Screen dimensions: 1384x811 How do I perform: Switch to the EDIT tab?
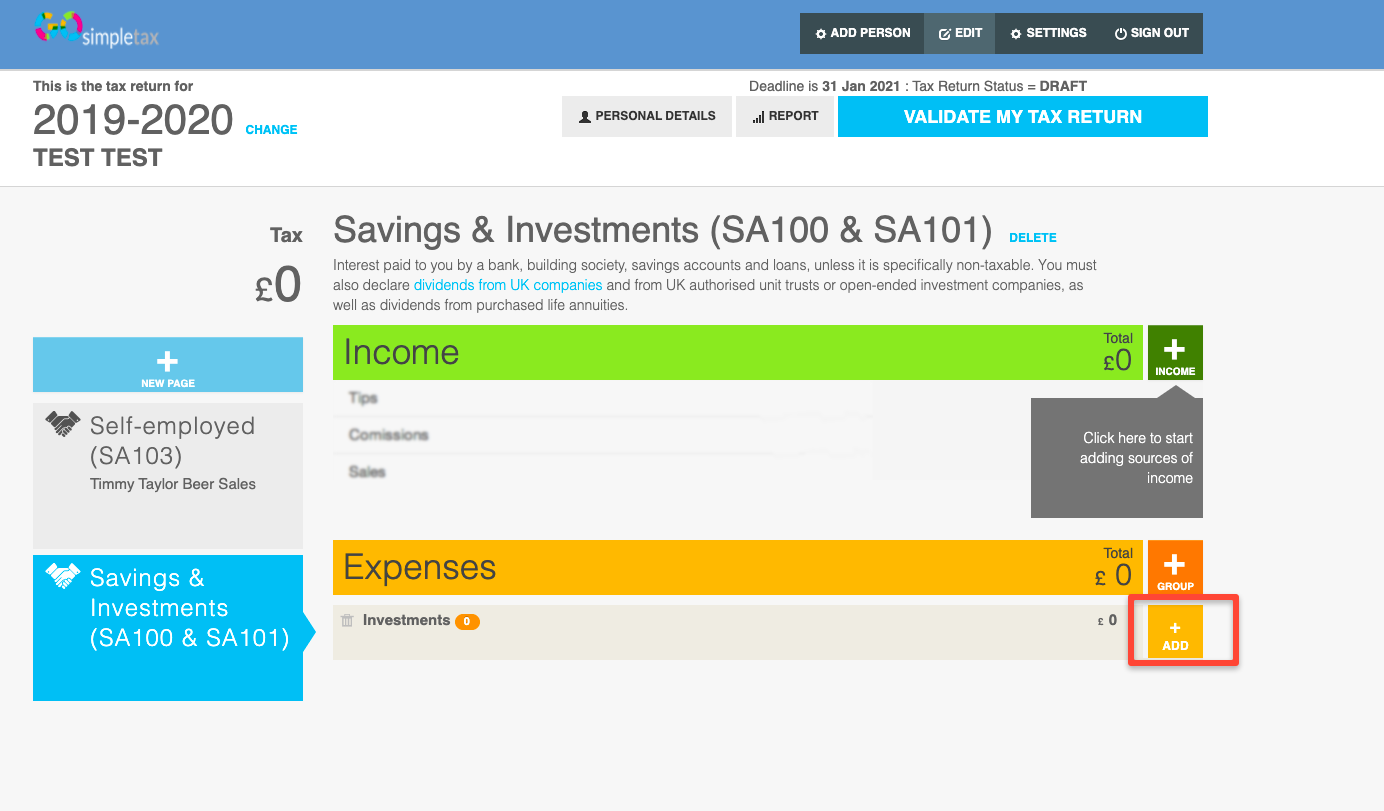point(959,33)
